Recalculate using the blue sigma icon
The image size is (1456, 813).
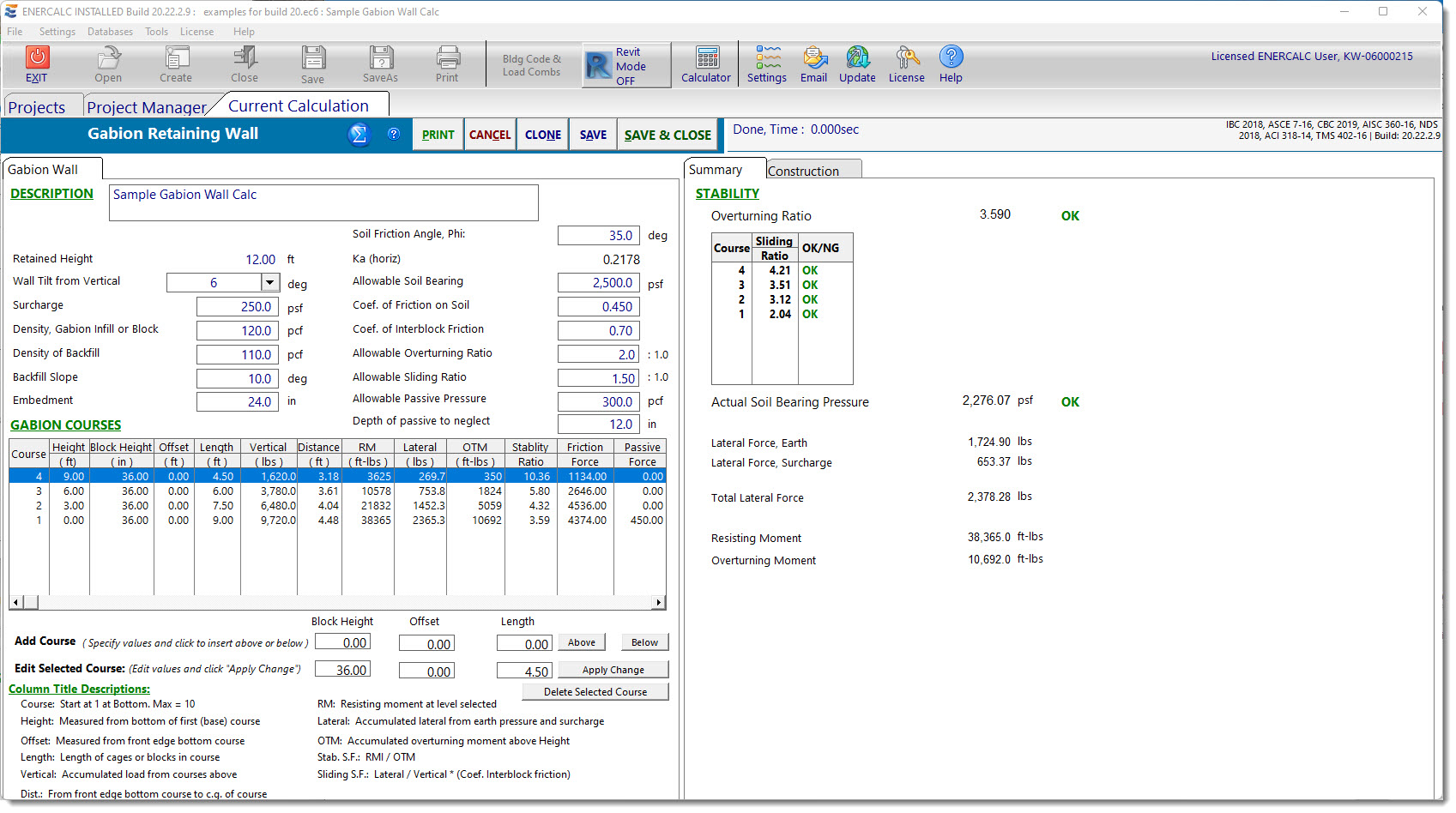click(x=359, y=135)
